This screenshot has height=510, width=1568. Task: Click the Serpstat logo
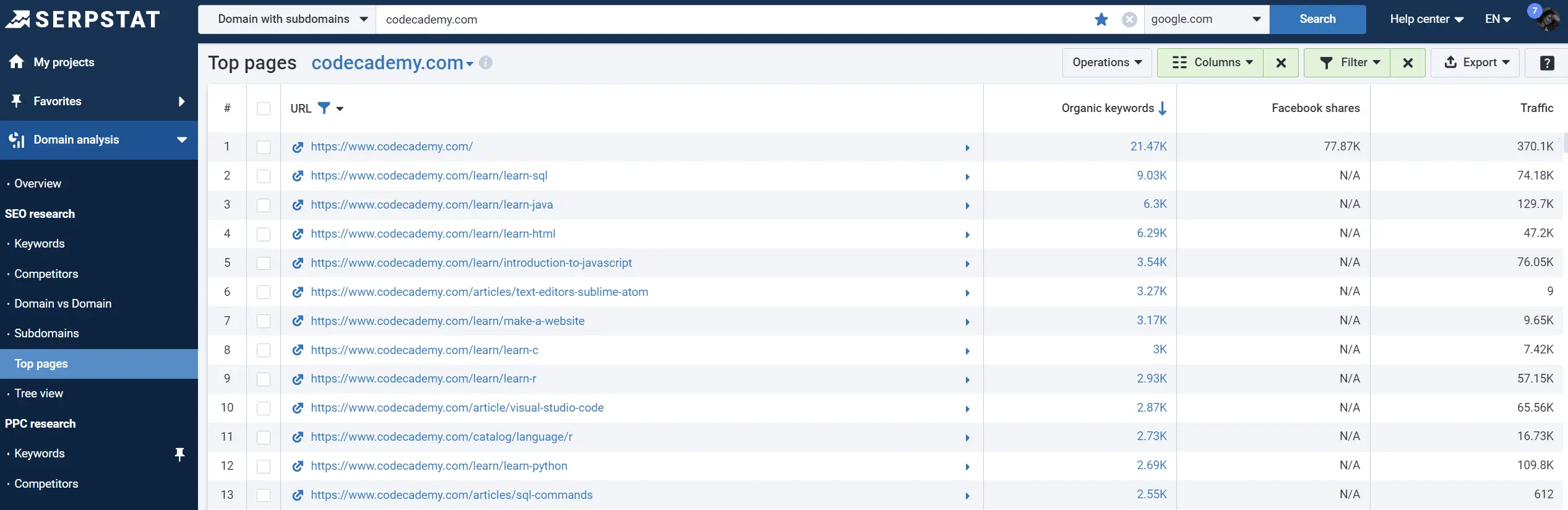point(83,19)
